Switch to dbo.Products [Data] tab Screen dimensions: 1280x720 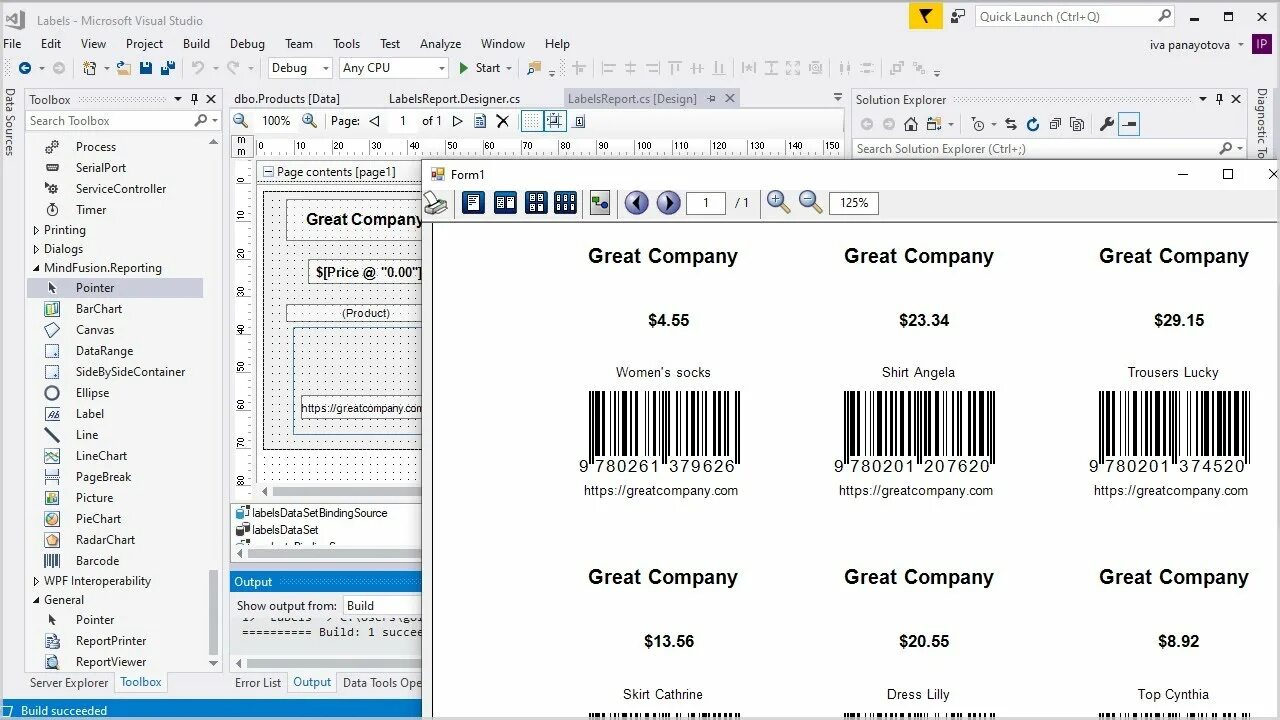click(x=287, y=99)
